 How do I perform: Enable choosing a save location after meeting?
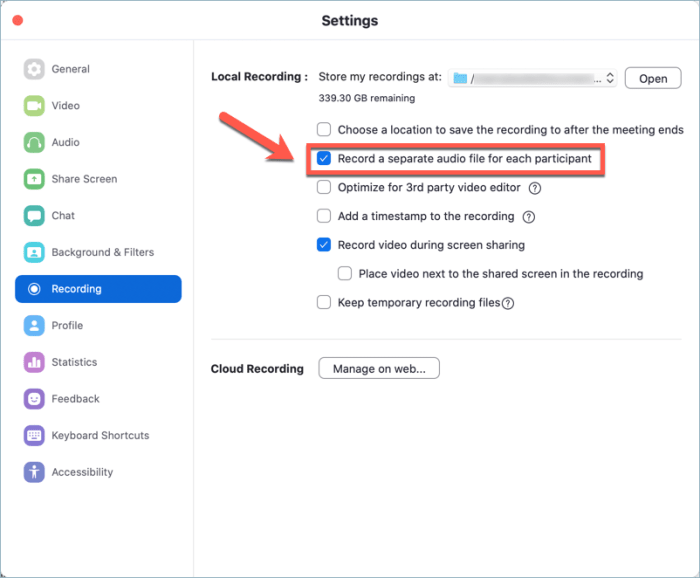click(324, 130)
